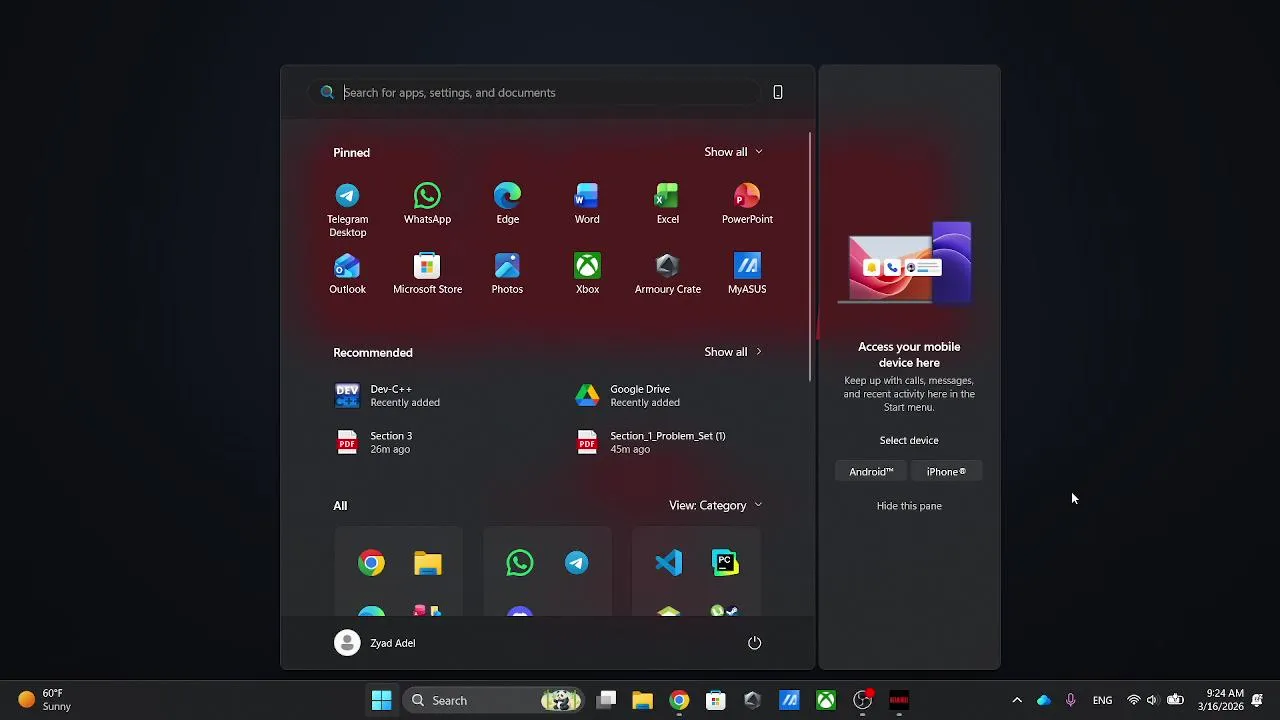Open OBS Studio on the taskbar
The height and width of the screenshot is (720, 1280).
pyautogui.click(x=862, y=700)
